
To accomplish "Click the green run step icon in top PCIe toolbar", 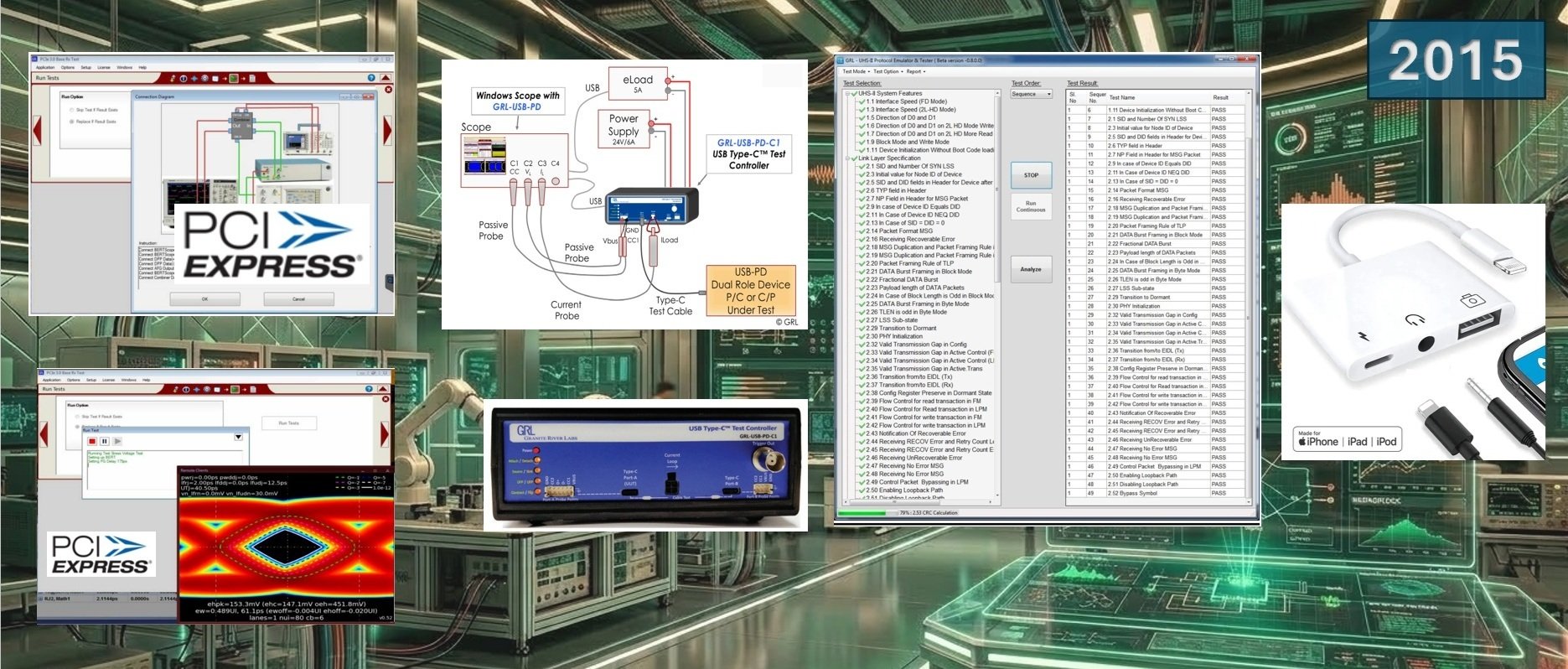I will (235, 78).
